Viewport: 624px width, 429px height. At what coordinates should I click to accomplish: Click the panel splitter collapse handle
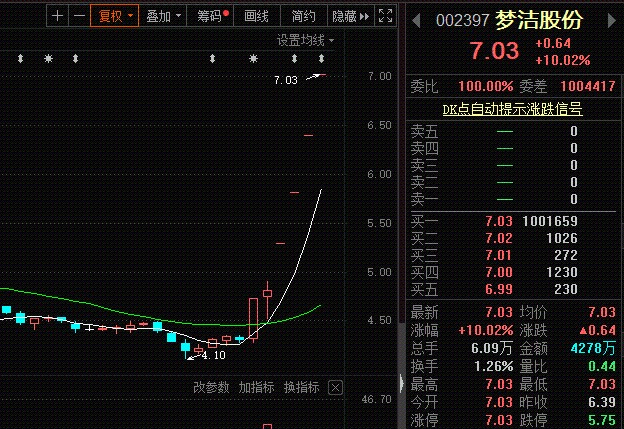402,383
